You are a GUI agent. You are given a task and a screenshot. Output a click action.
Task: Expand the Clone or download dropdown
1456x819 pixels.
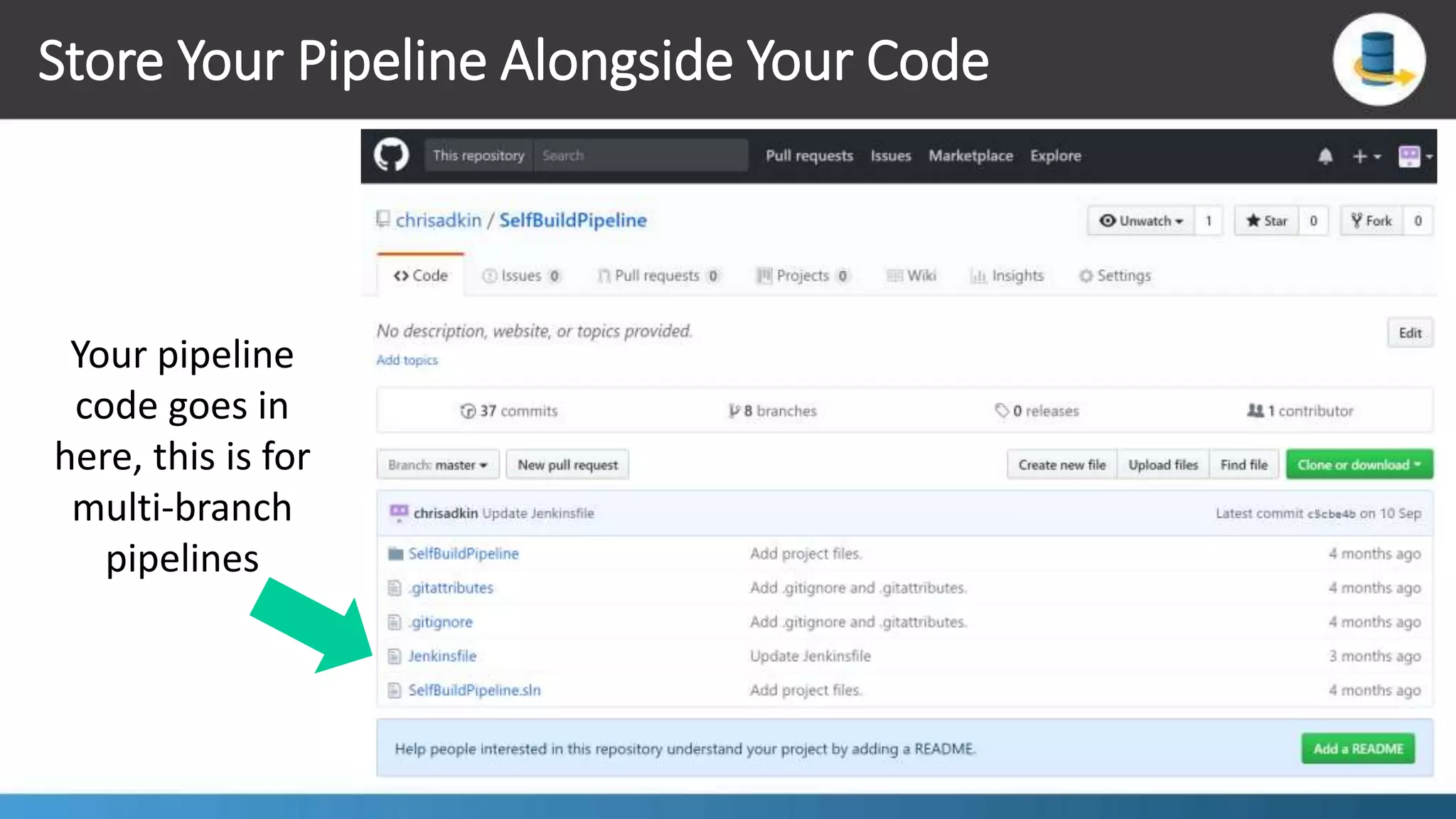coord(1359,465)
